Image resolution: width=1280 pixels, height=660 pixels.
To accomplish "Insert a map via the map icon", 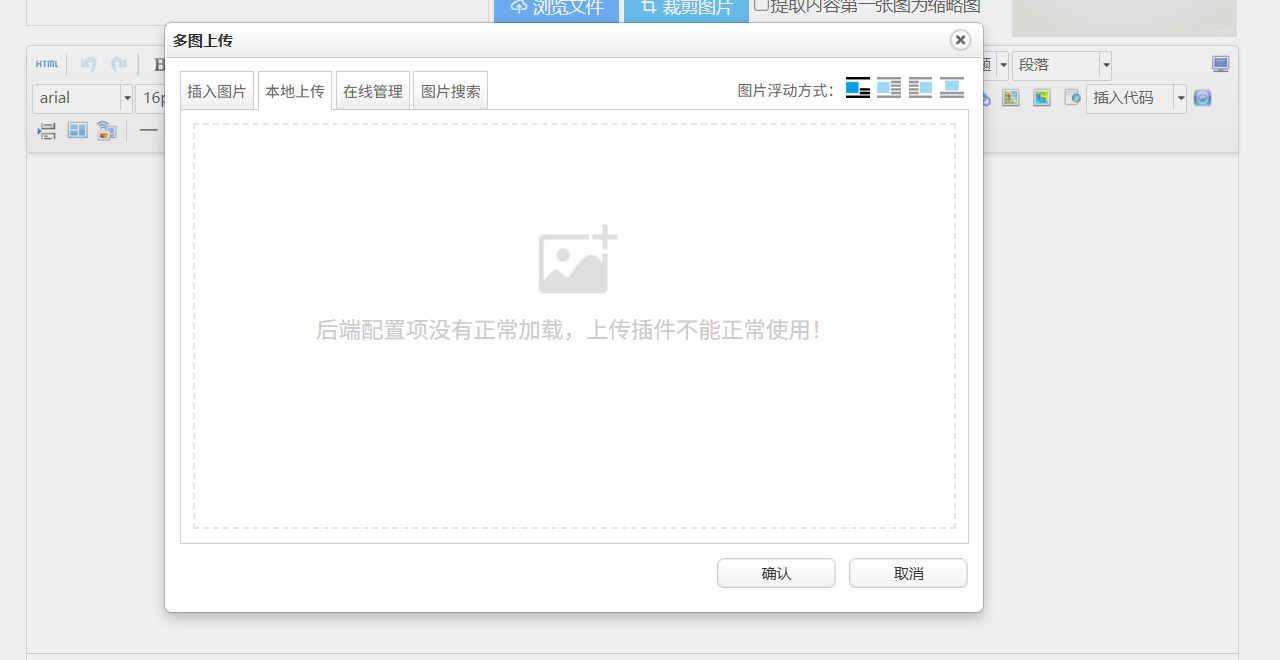I will pos(1011,98).
